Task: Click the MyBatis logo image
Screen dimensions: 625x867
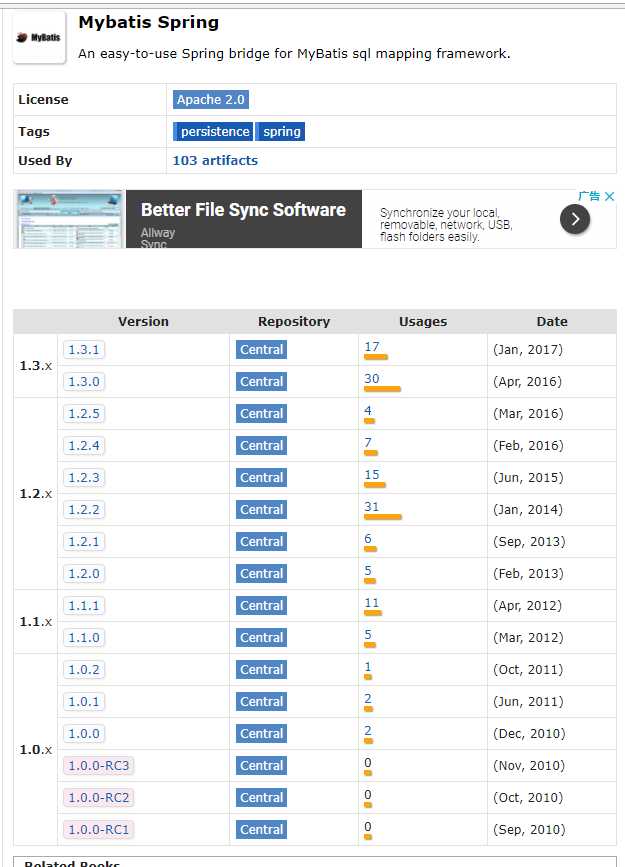Action: click(x=39, y=38)
